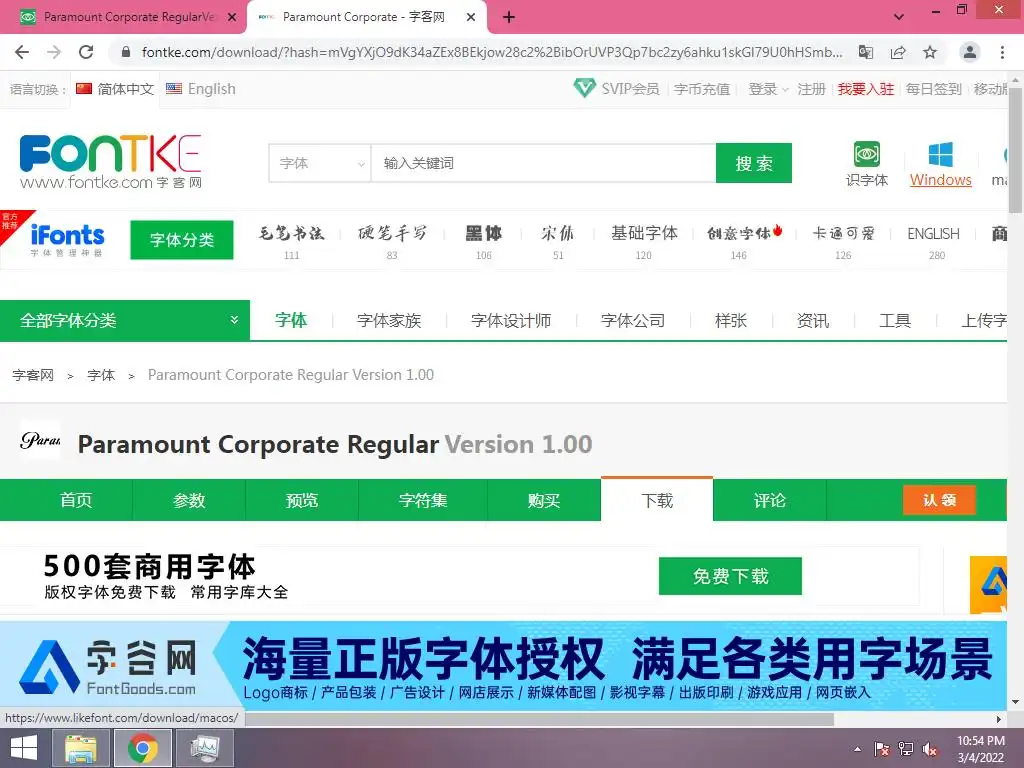Viewport: 1024px width, 768px height.
Task: Open File Explorer from taskbar
Action: 80,748
